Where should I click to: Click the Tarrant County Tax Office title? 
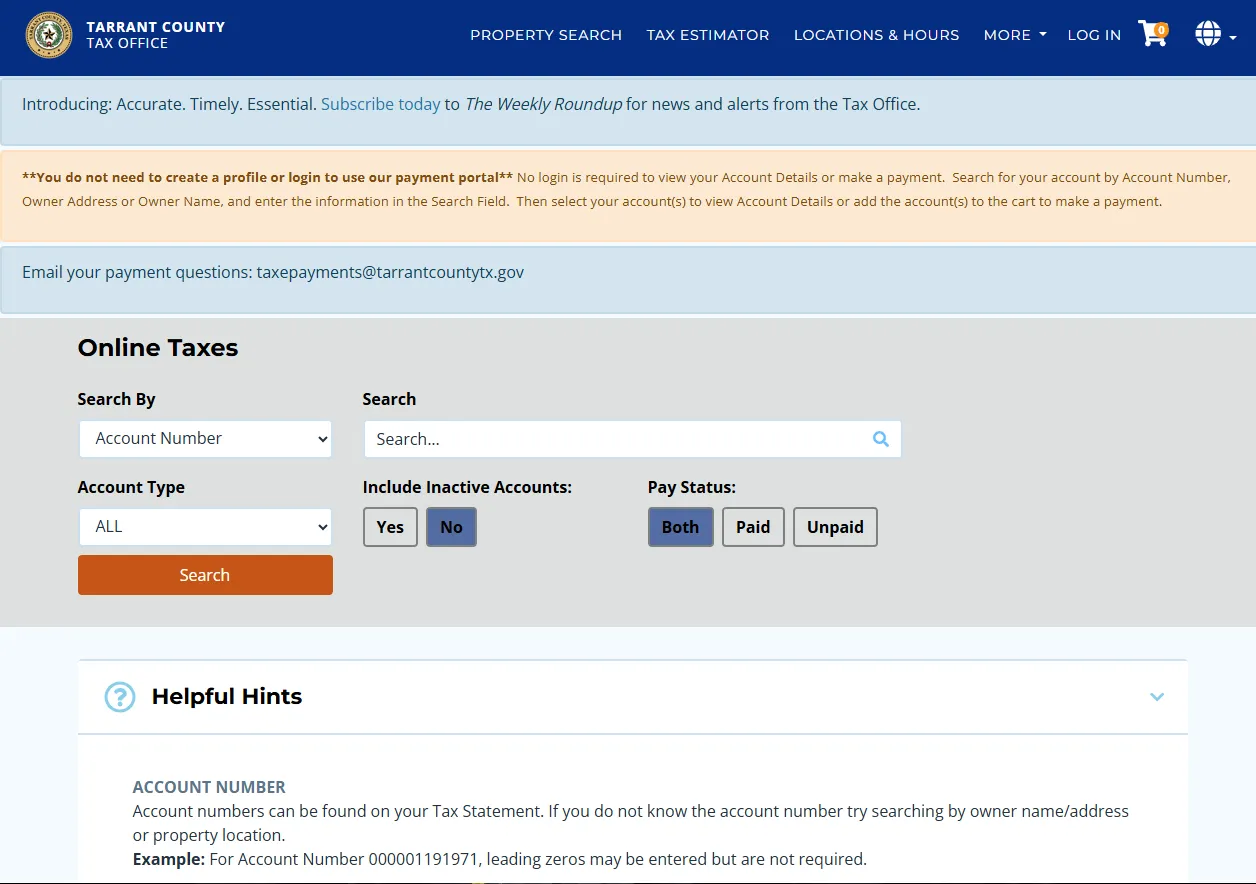[x=156, y=35]
